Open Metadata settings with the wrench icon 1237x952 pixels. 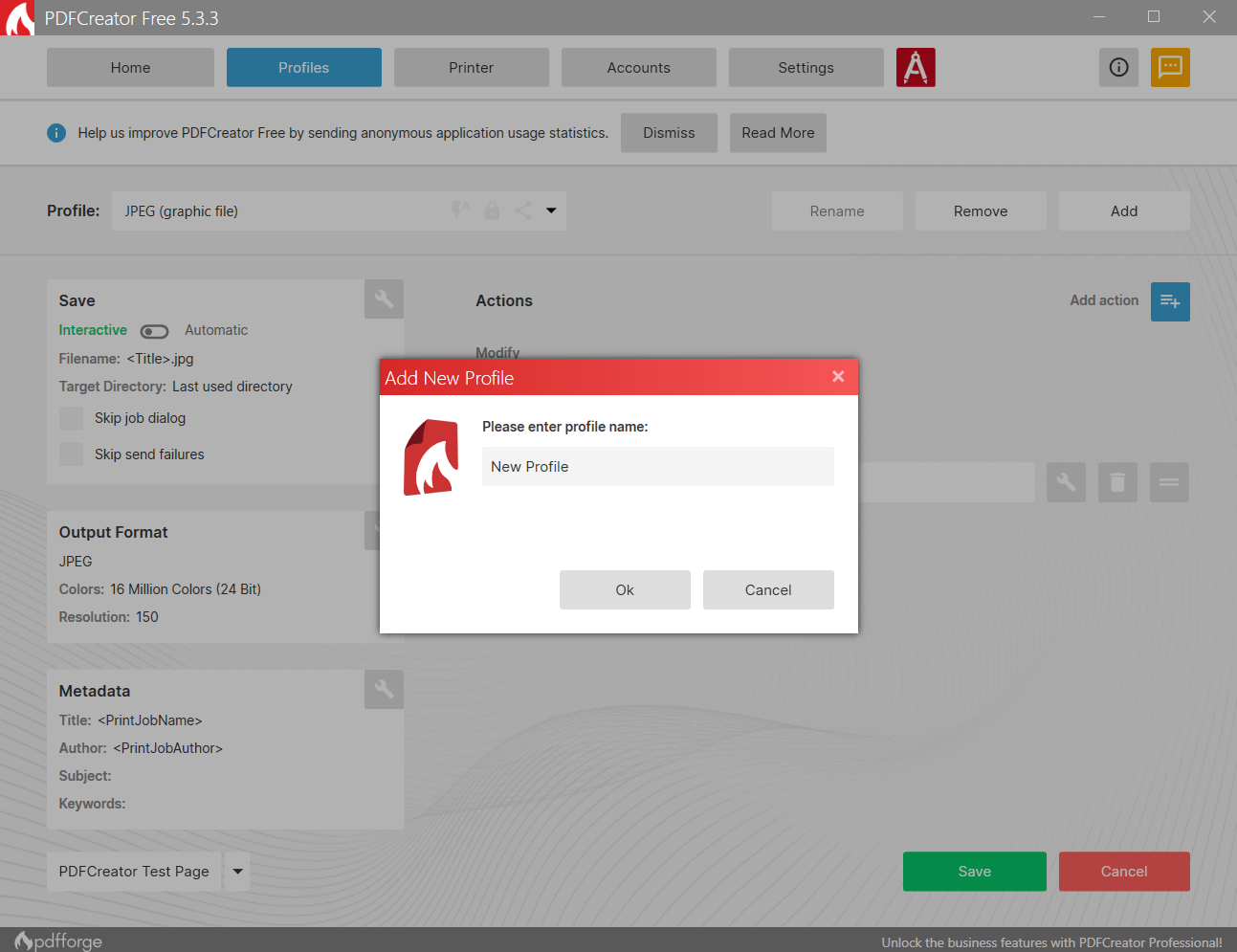tap(384, 689)
